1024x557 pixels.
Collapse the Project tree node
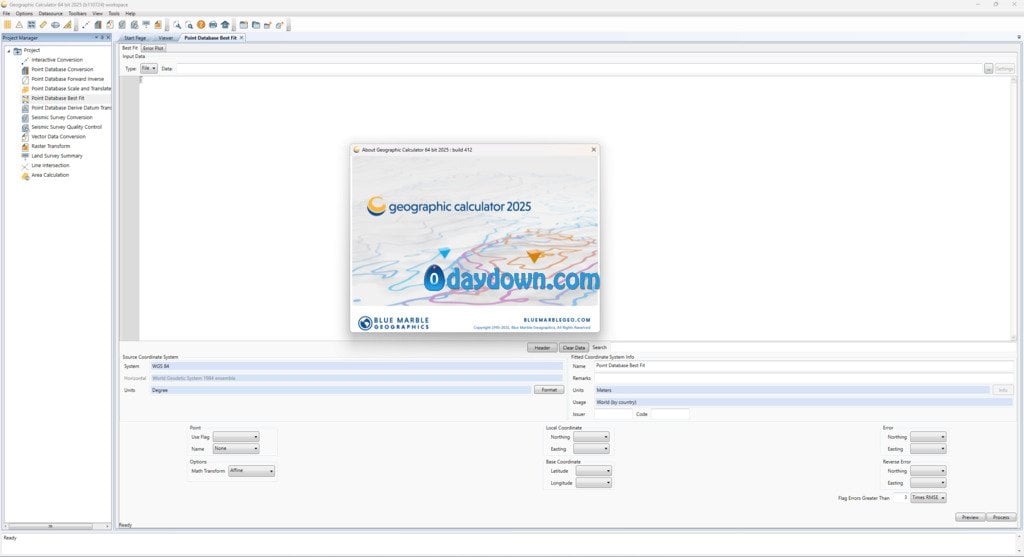click(8, 50)
